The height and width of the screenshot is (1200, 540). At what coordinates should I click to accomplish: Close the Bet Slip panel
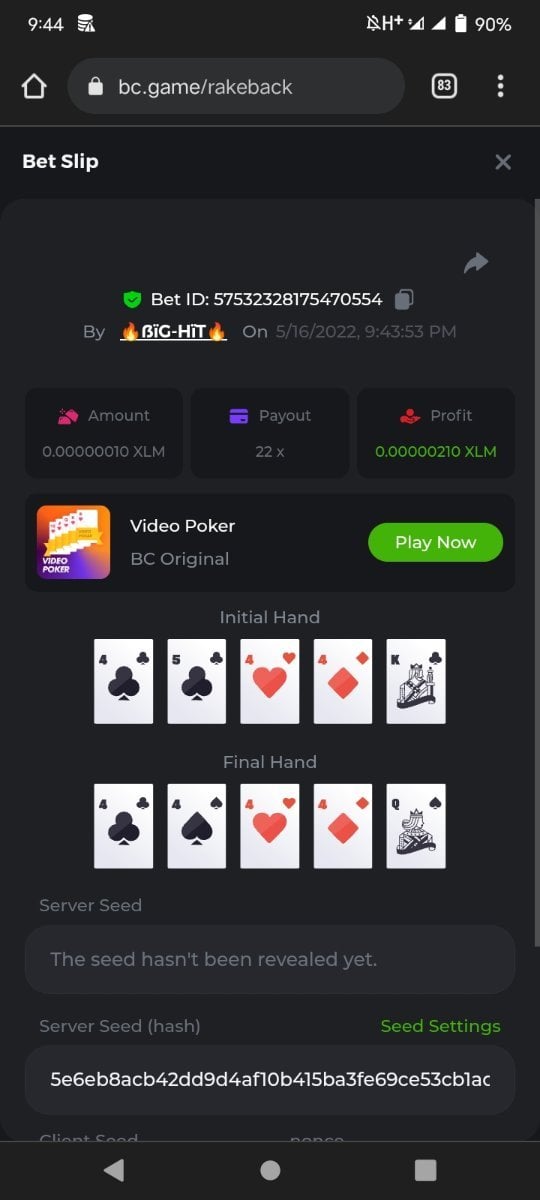pyautogui.click(x=503, y=162)
